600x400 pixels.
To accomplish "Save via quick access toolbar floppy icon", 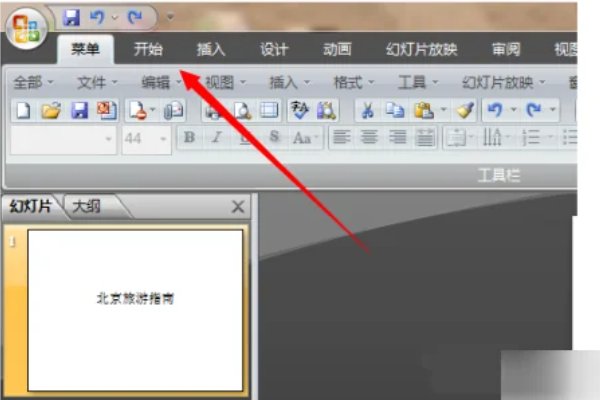I will pos(72,18).
